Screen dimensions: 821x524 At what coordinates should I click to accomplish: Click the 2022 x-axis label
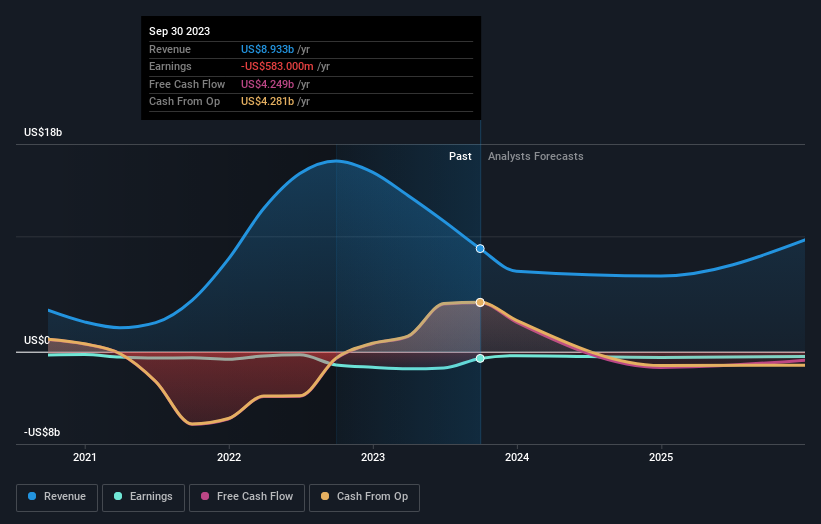(x=229, y=457)
